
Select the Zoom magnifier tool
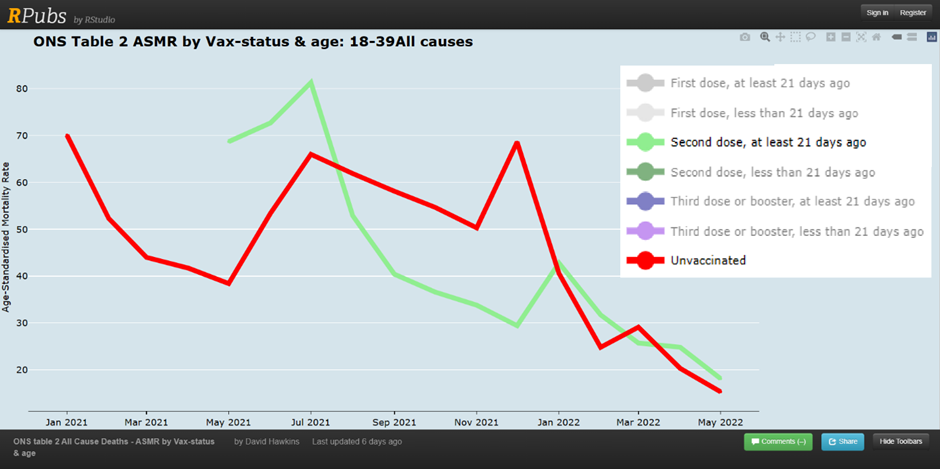[765, 37]
